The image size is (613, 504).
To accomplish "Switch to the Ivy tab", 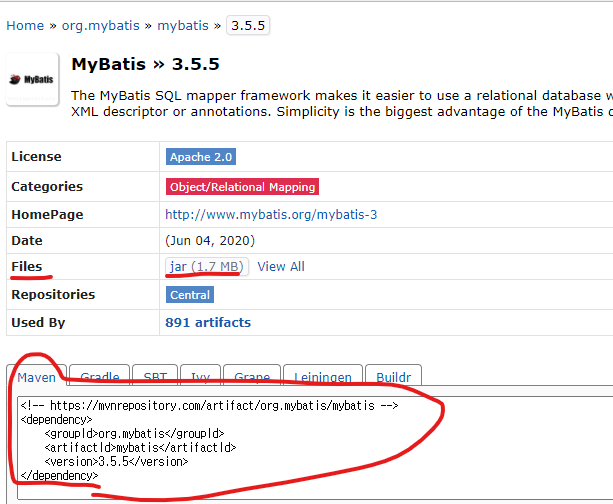I will coord(201,376).
